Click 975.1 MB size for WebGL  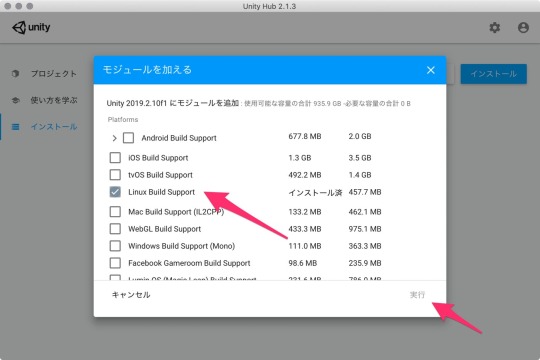pyautogui.click(x=365, y=229)
